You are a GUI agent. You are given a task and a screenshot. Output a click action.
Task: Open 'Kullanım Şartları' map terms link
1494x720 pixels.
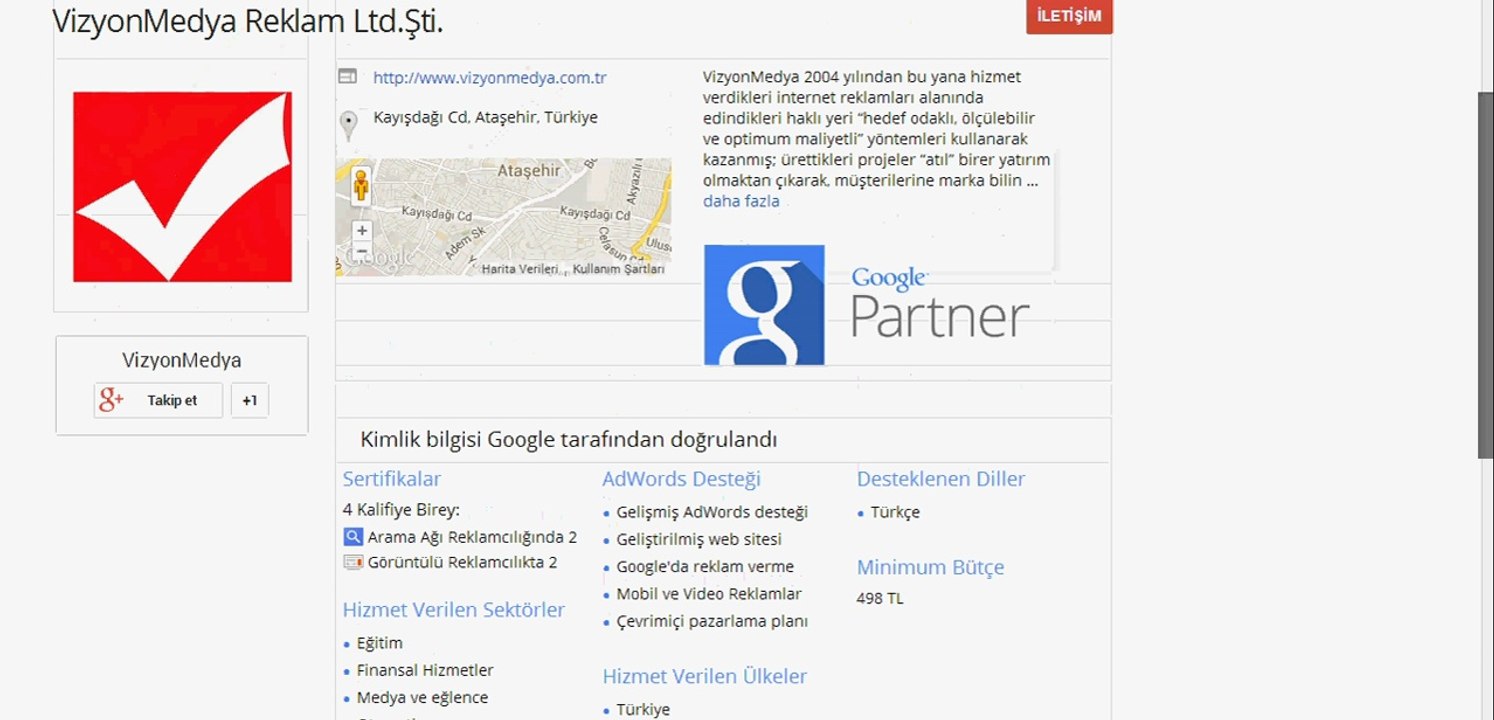point(618,269)
